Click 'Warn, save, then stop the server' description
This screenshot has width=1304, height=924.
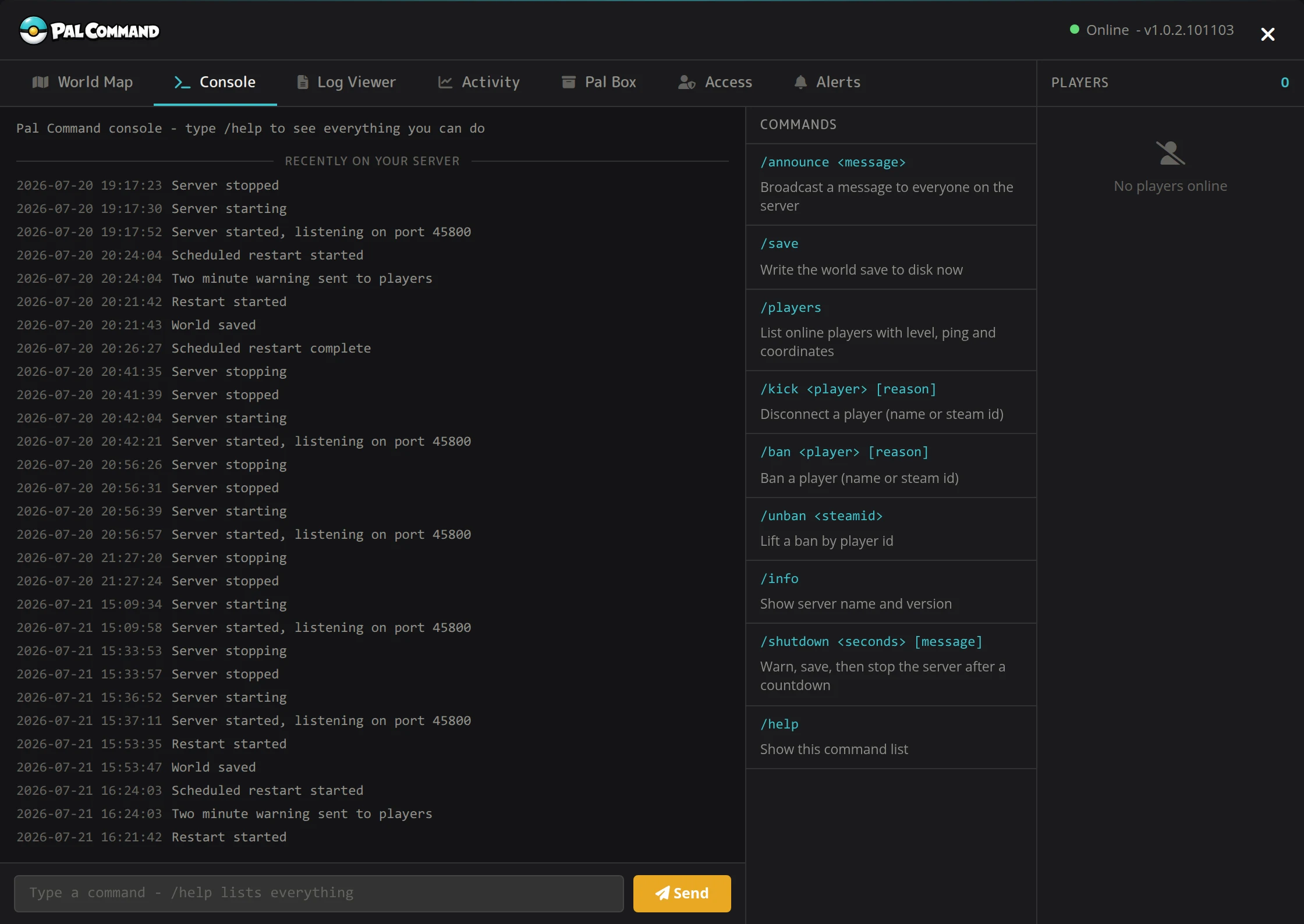tap(883, 676)
